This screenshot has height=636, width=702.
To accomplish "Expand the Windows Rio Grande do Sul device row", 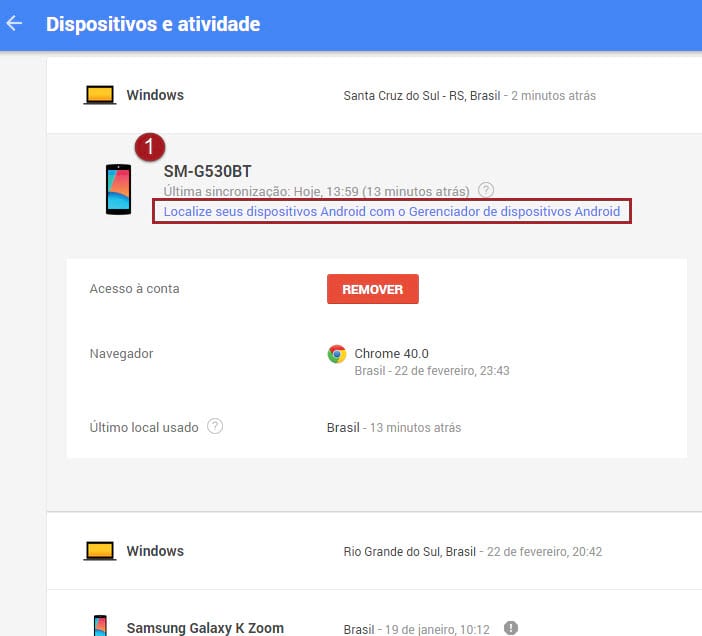I will [374, 551].
